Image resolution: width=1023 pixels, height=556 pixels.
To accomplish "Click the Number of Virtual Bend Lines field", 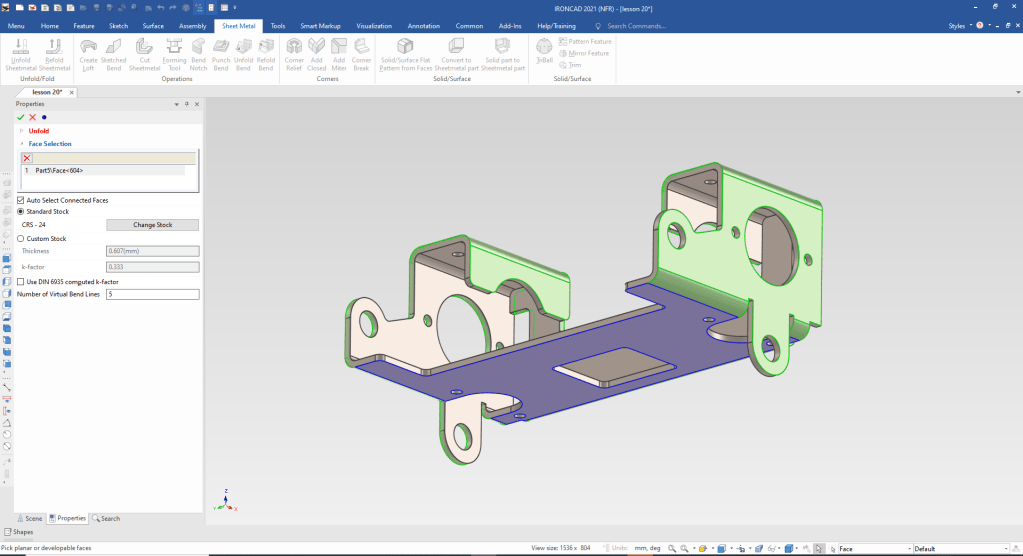I will click(x=152, y=295).
